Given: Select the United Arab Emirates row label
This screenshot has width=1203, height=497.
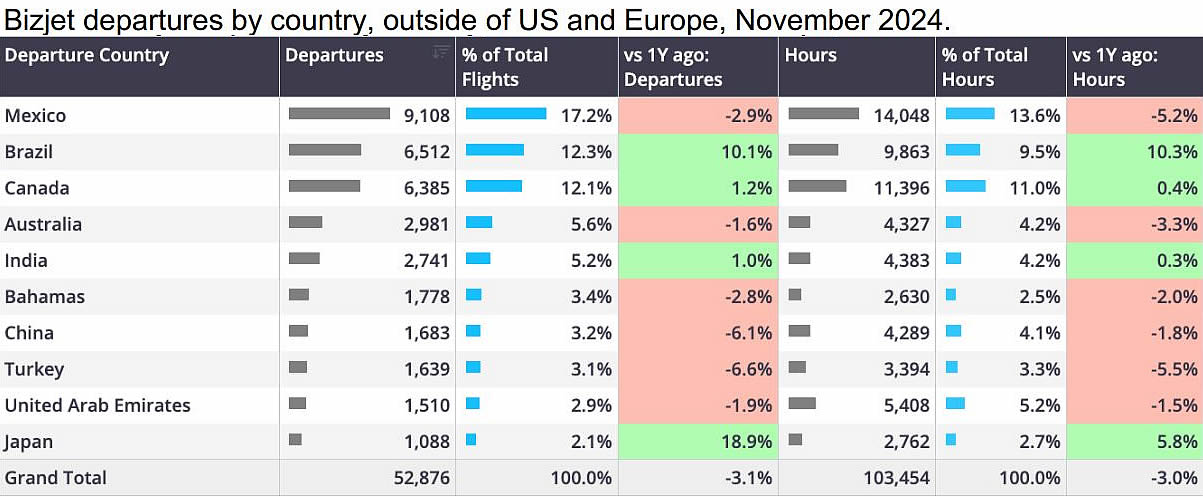Looking at the screenshot, I should pyautogui.click(x=98, y=405).
